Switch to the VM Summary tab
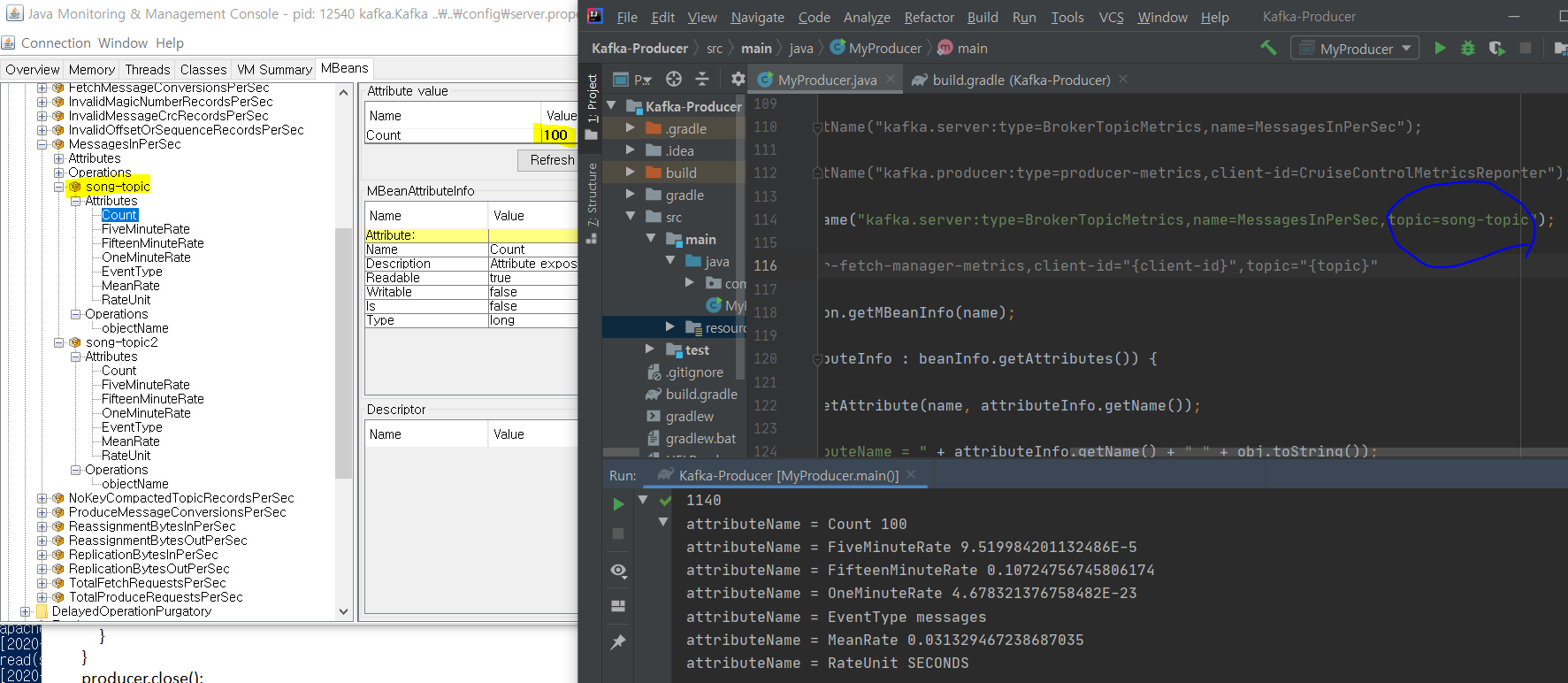The height and width of the screenshot is (683, 1568). pyautogui.click(x=274, y=70)
